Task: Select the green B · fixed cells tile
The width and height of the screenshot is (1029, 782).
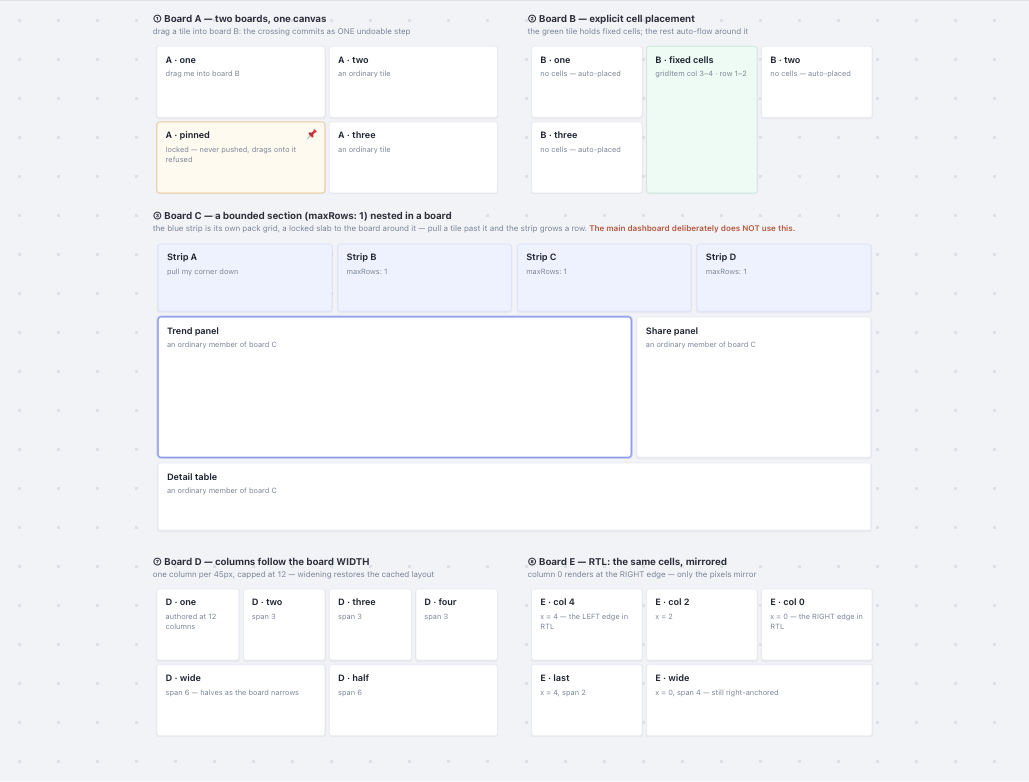Action: (702, 119)
